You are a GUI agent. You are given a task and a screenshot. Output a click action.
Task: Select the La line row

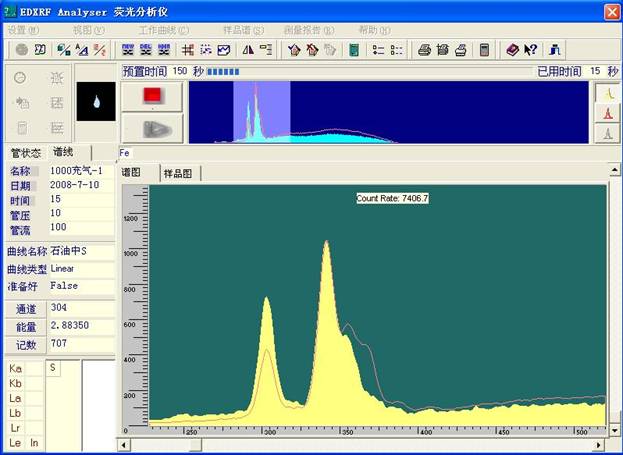(16, 398)
